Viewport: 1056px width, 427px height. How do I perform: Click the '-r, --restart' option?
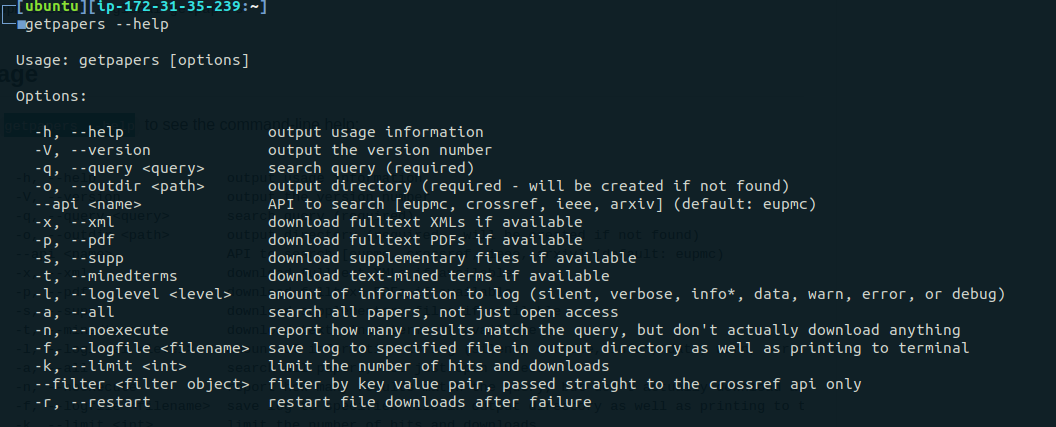(92, 402)
